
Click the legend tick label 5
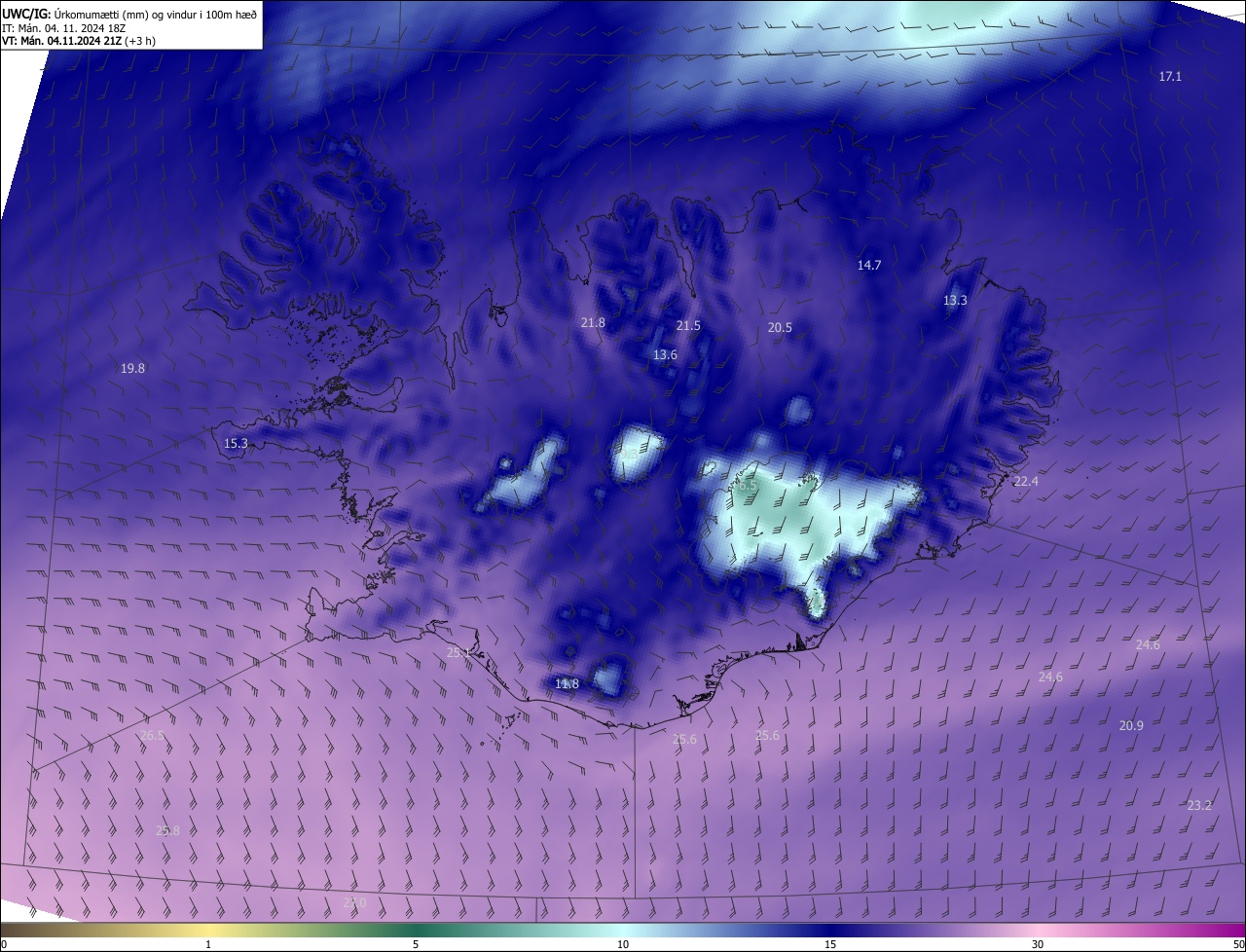coord(416,945)
